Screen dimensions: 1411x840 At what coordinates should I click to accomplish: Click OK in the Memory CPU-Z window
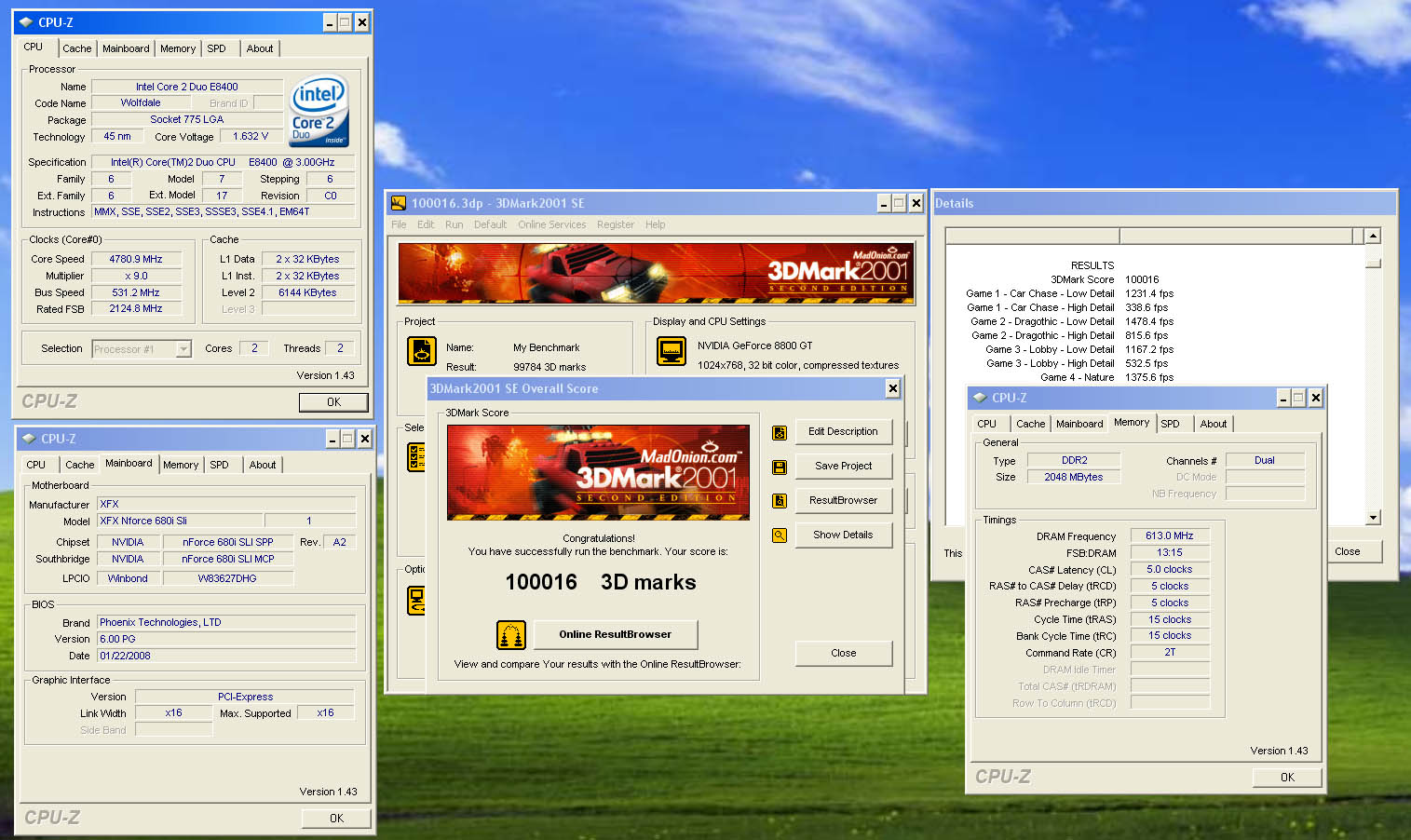click(x=1287, y=778)
